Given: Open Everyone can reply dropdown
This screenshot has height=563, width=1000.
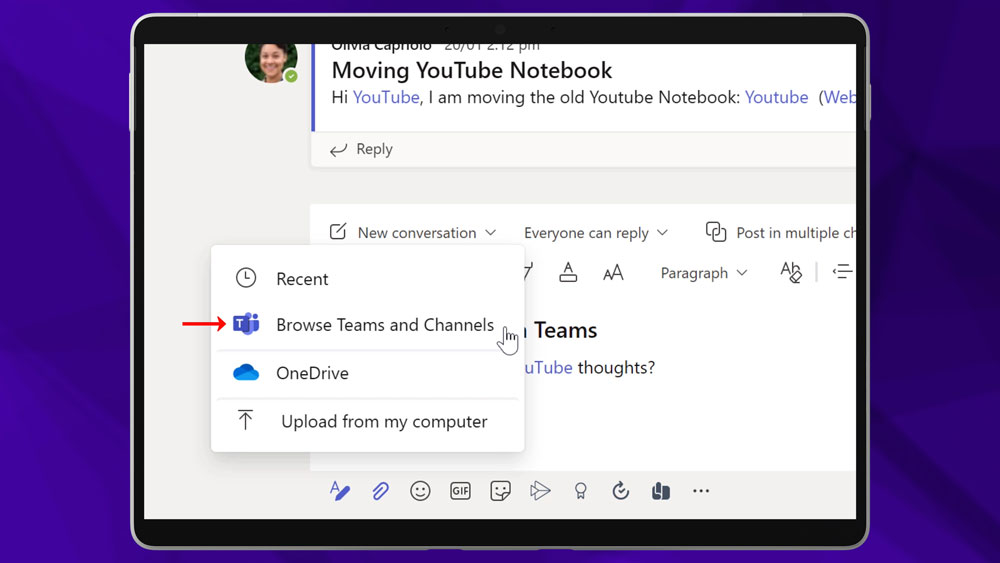Looking at the screenshot, I should pos(596,233).
